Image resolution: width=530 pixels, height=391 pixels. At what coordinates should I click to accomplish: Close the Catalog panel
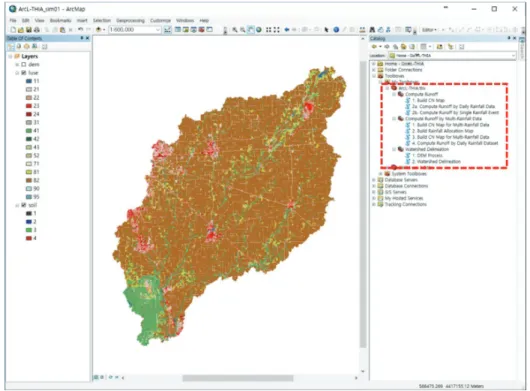point(515,39)
